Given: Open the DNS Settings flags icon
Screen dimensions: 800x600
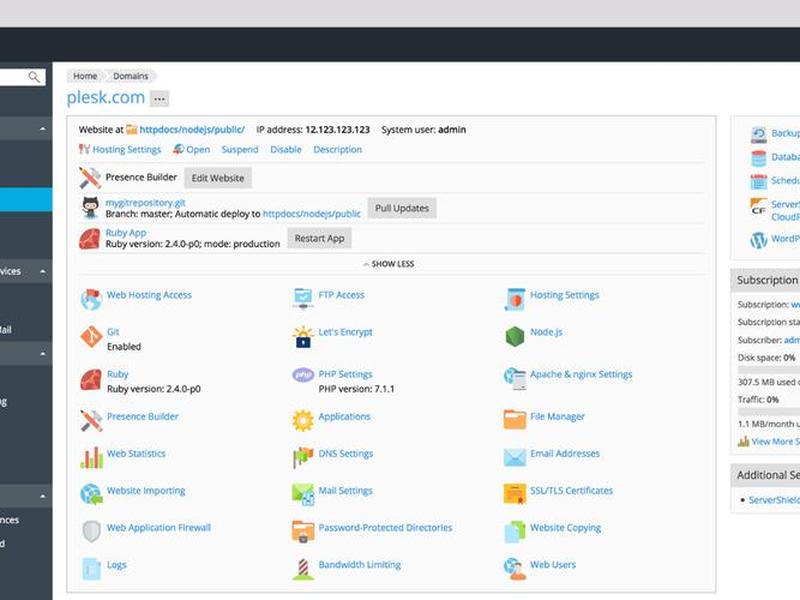Looking at the screenshot, I should [x=303, y=457].
